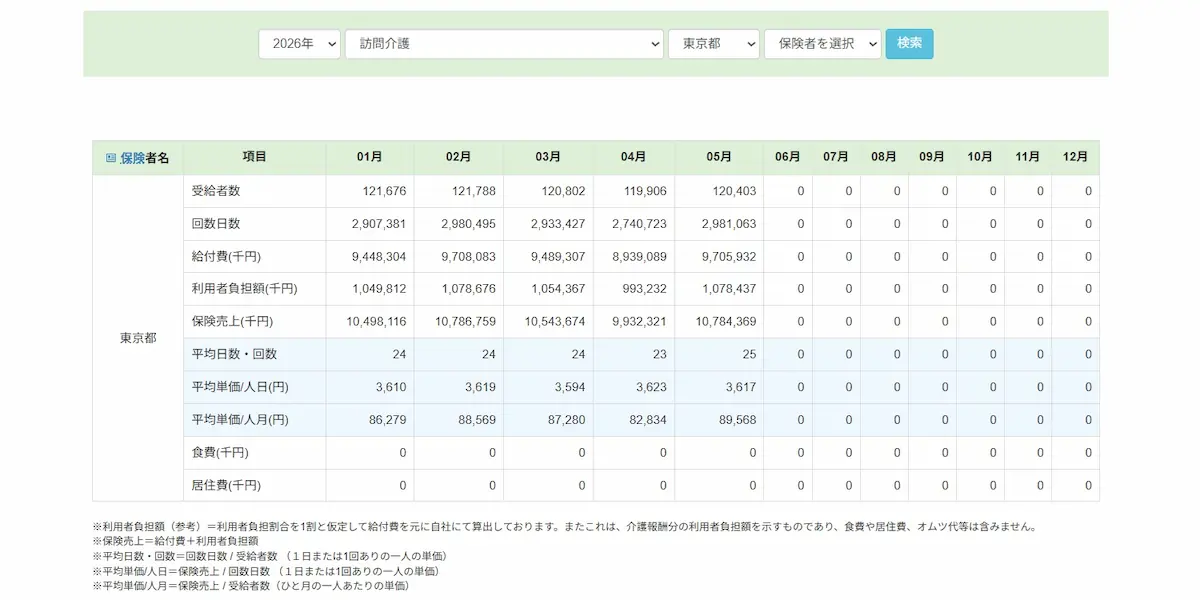Viewport: 1200px width, 600px height.
Task: Click the 12月 column header
Action: pyautogui.click(x=1075, y=157)
